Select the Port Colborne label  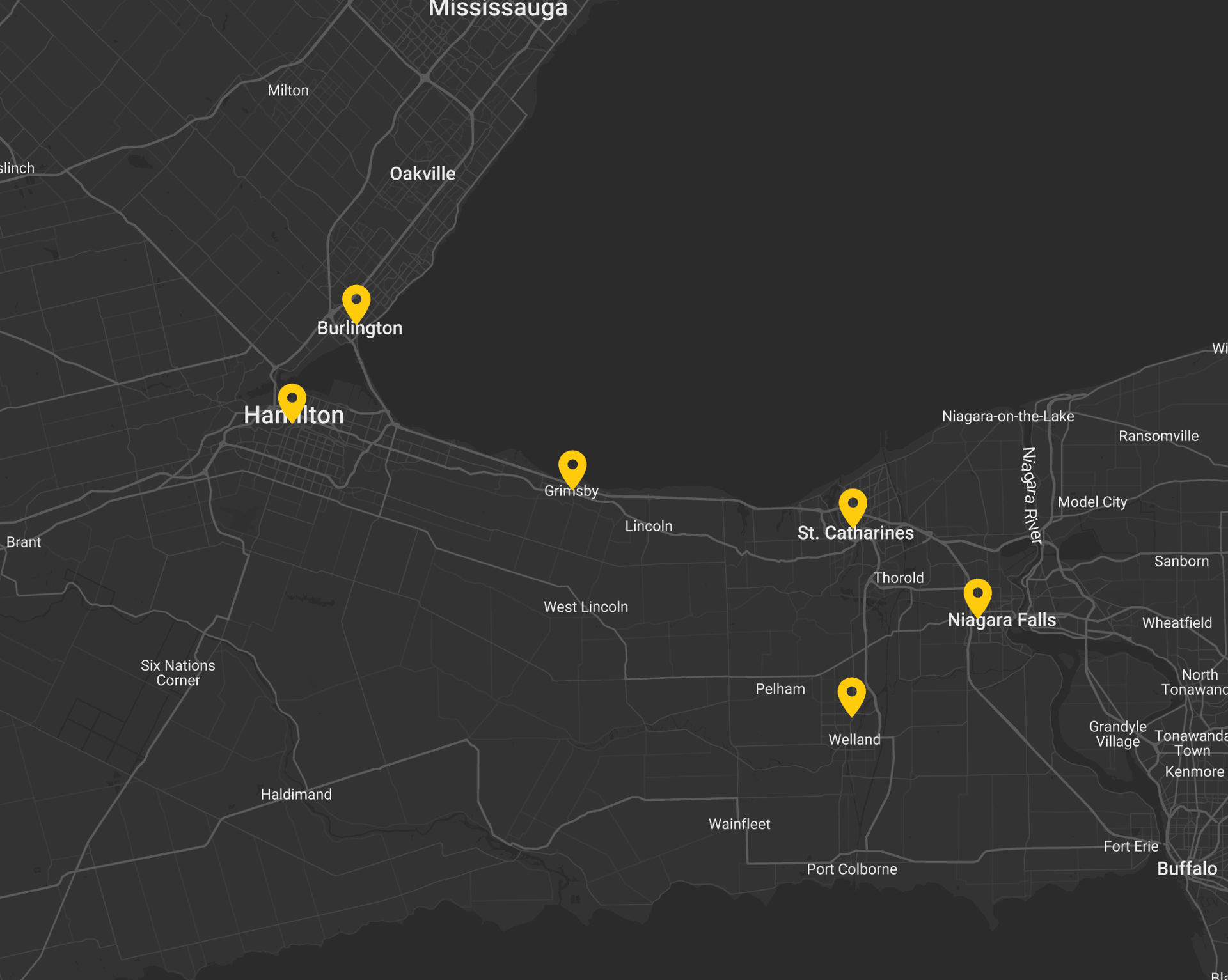pos(852,869)
